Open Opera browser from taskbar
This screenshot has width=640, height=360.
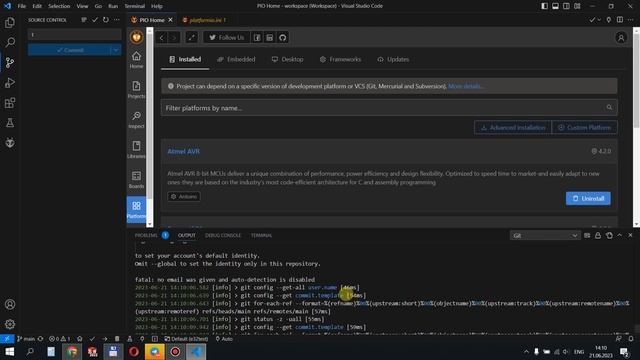pyautogui.click(x=134, y=352)
